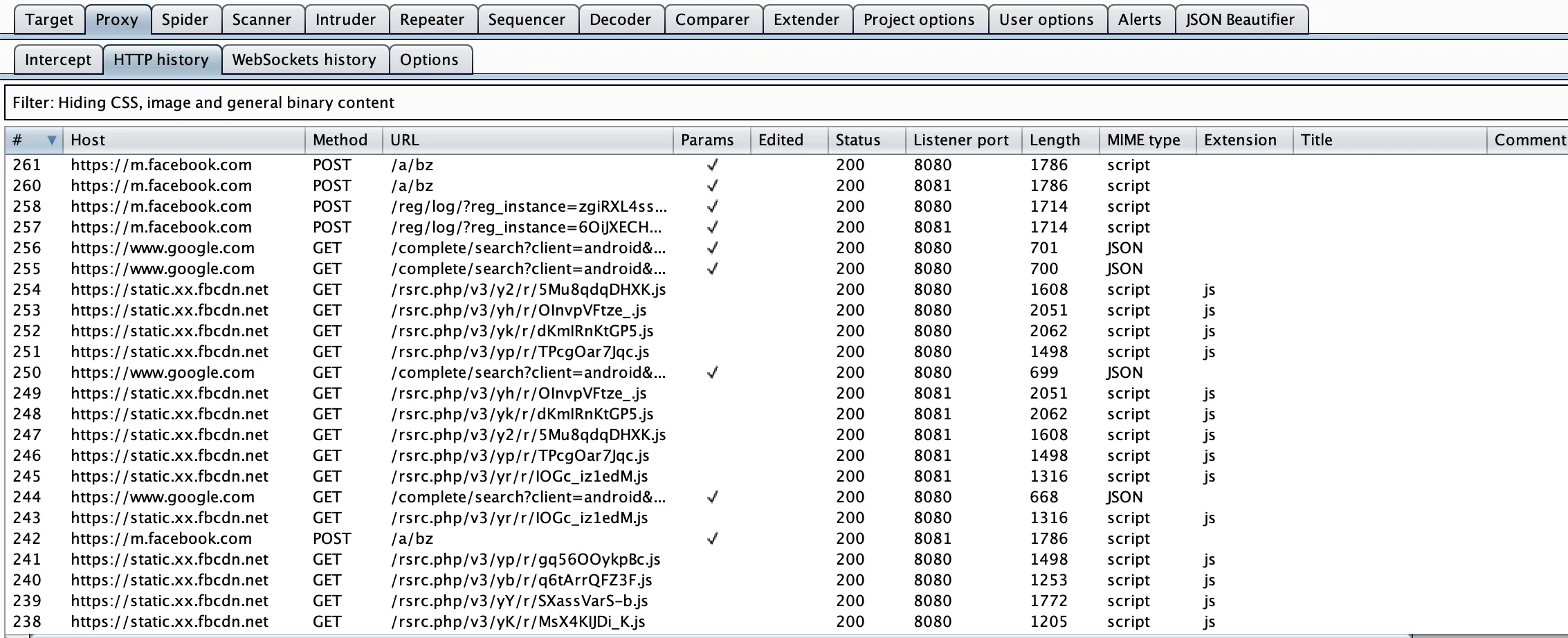Switch to the Repeater tab

click(x=432, y=19)
